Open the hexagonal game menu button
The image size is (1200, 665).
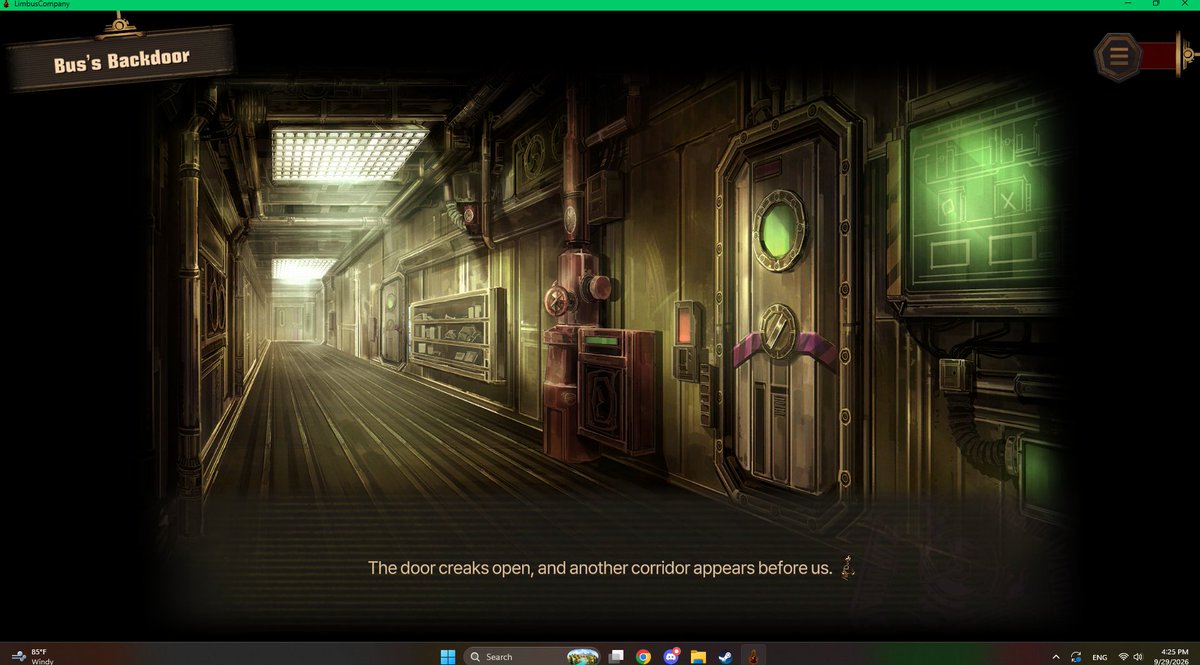tap(1119, 56)
